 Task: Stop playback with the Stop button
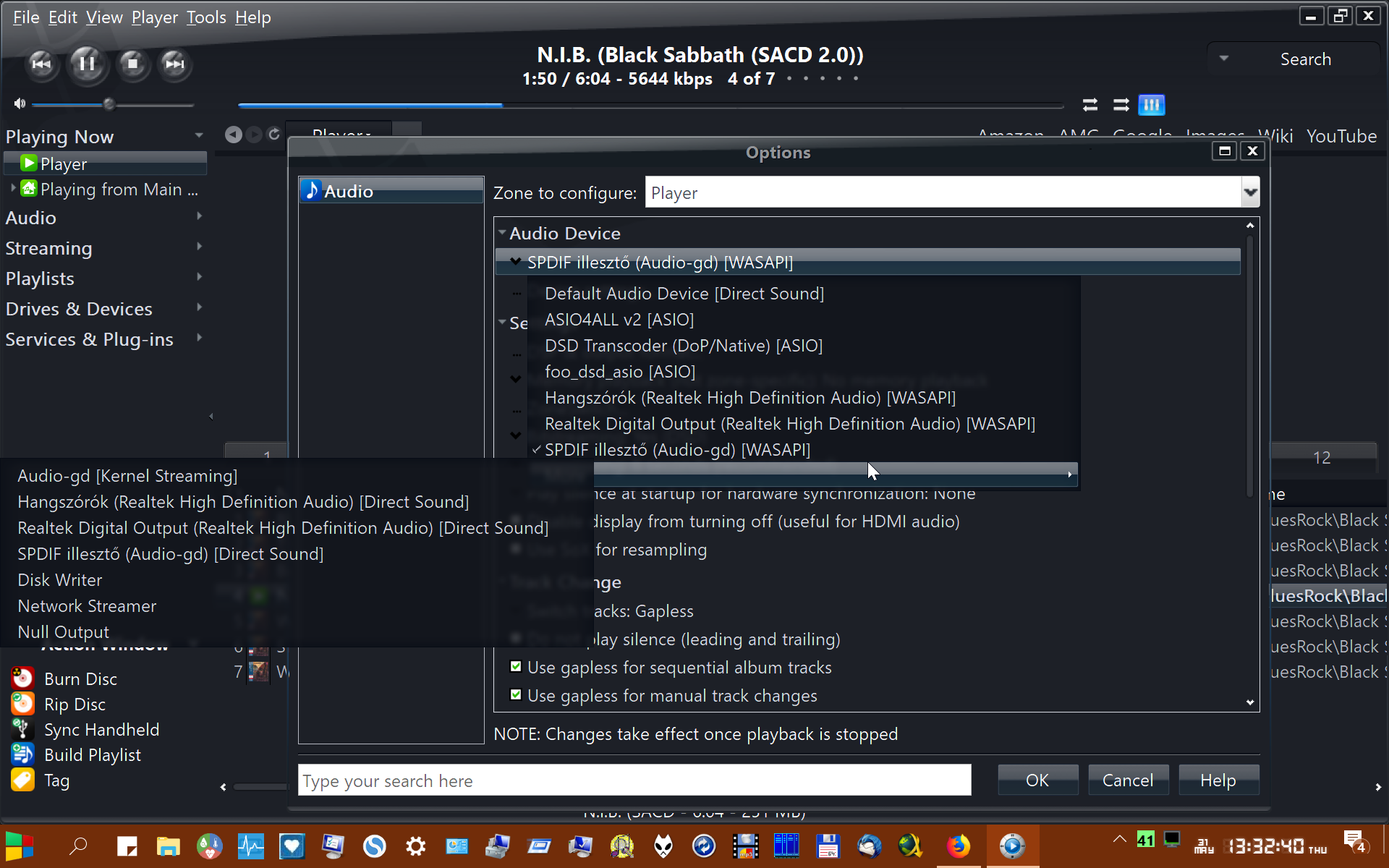[x=132, y=64]
